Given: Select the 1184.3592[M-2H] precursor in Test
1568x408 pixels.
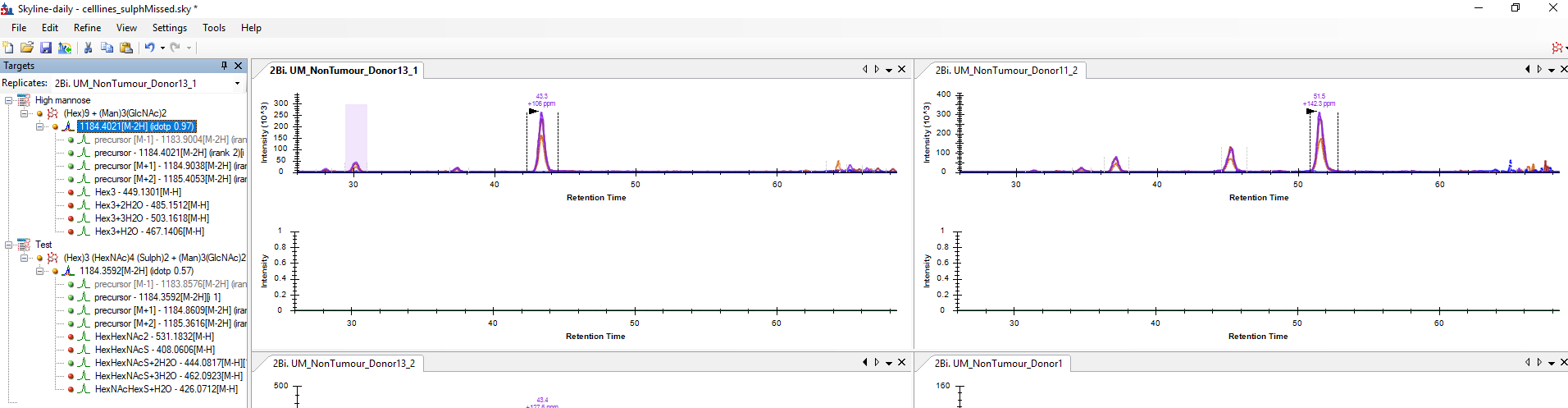Looking at the screenshot, I should tap(136, 271).
